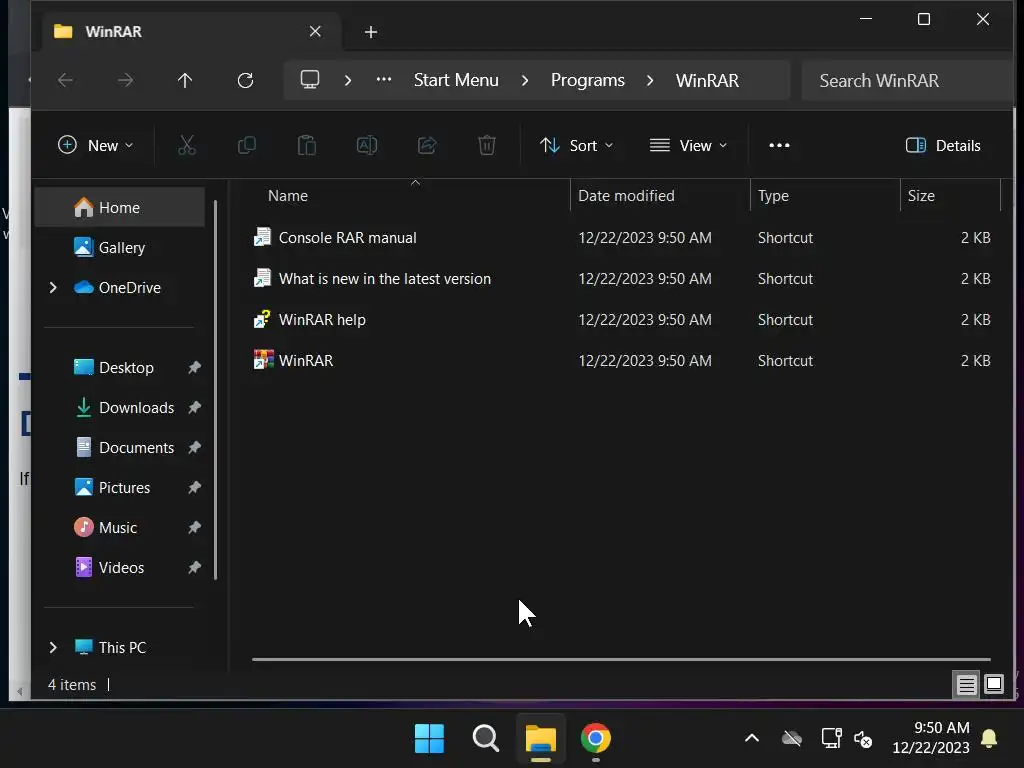Toggle the Details pane
This screenshot has width=1024, height=768.
[x=943, y=145]
